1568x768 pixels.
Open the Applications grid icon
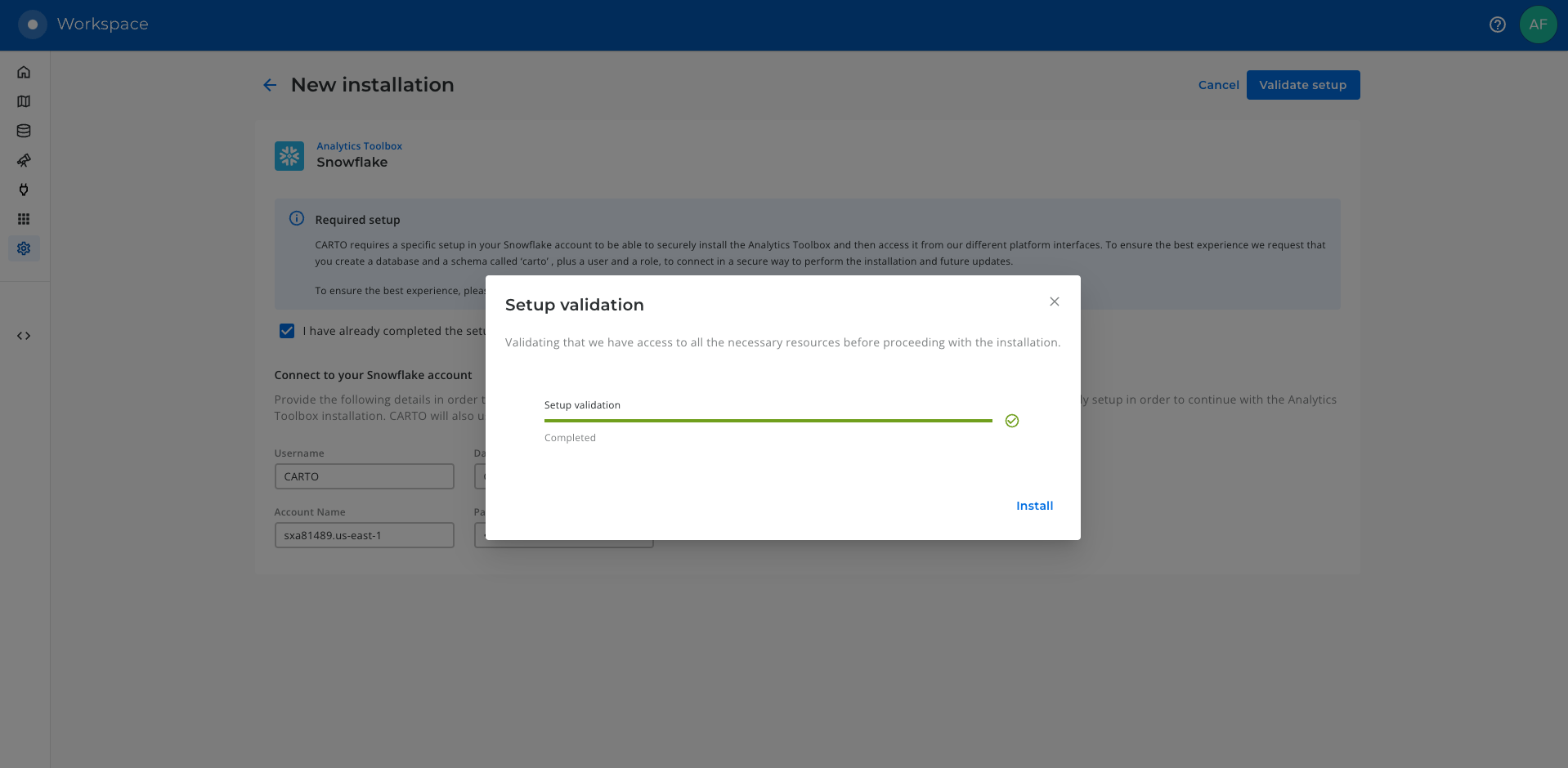(24, 219)
